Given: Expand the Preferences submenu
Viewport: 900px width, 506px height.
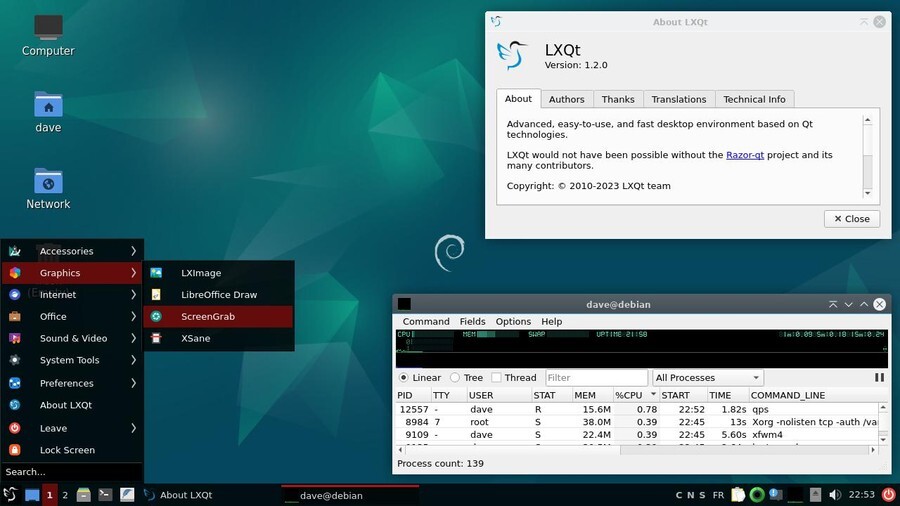Looking at the screenshot, I should click(72, 383).
